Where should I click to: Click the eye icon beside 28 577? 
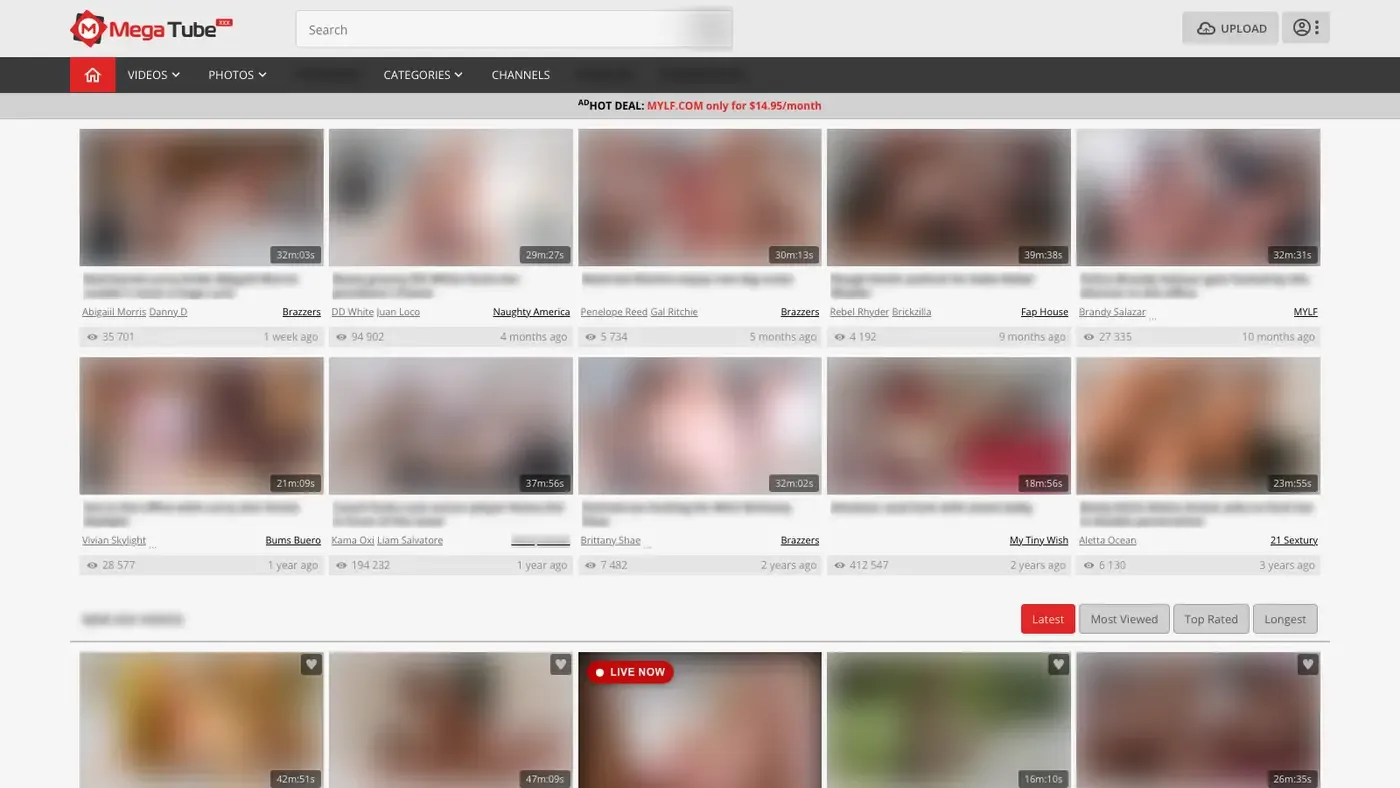[92, 565]
